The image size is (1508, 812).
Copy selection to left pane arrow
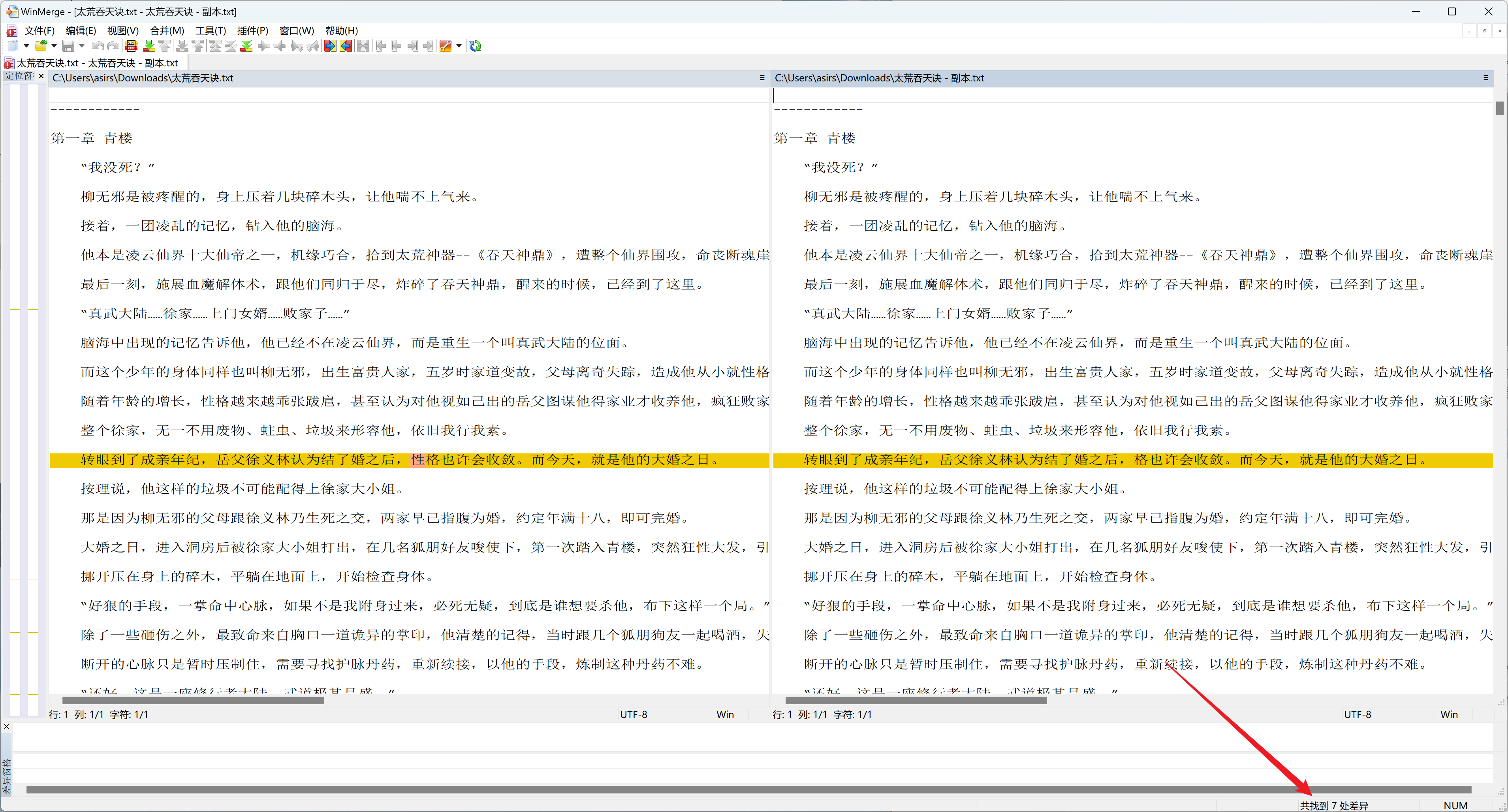pos(280,46)
